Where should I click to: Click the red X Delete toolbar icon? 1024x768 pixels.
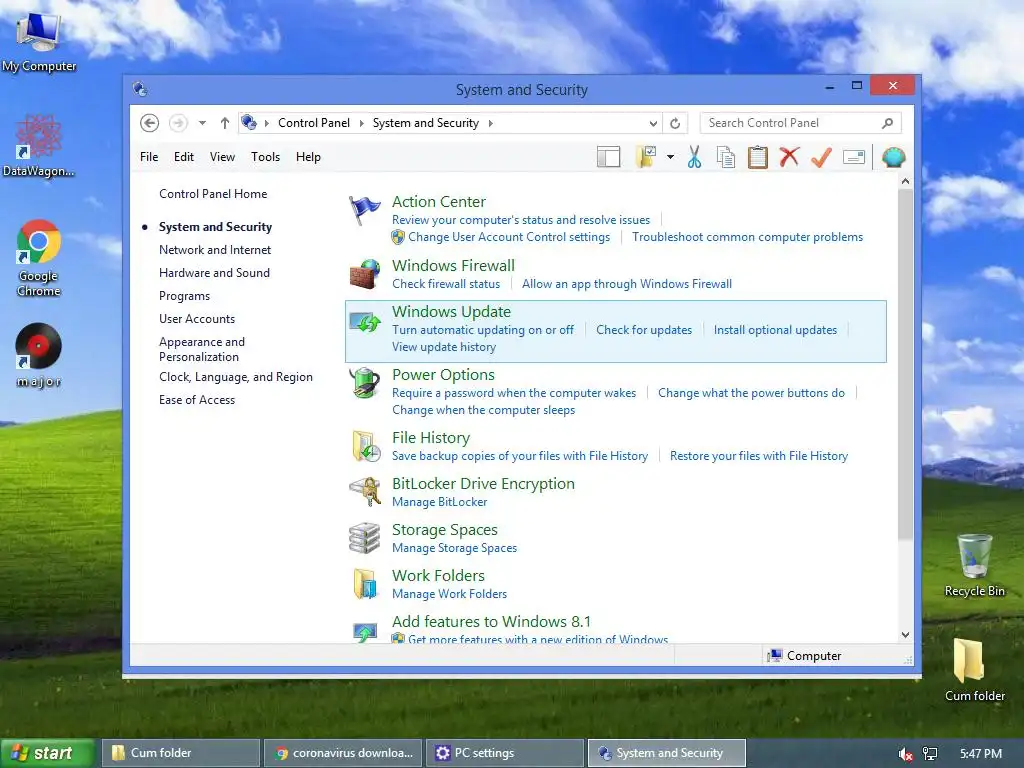tap(790, 157)
